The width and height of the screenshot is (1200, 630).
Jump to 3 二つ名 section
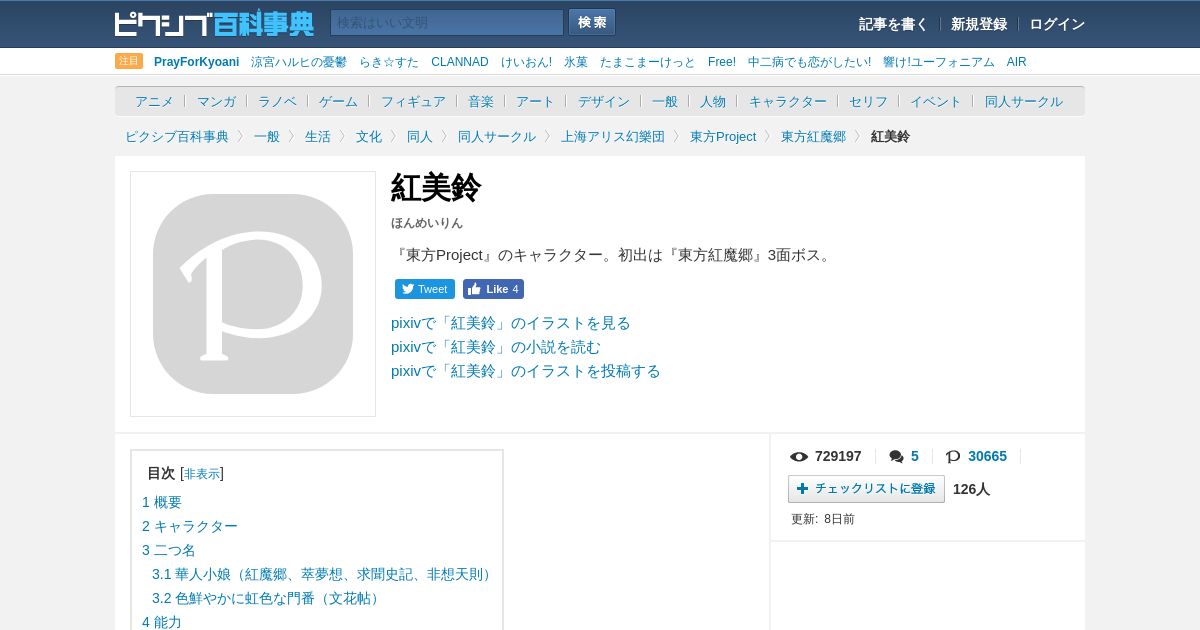pyautogui.click(x=169, y=550)
